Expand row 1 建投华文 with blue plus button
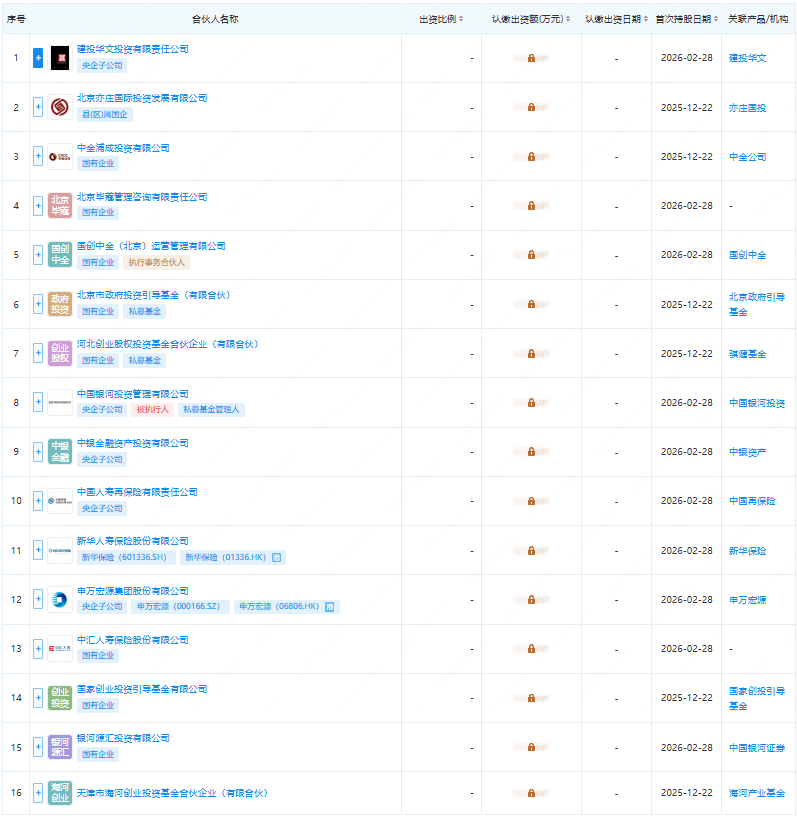This screenshot has width=797, height=816. (x=38, y=58)
